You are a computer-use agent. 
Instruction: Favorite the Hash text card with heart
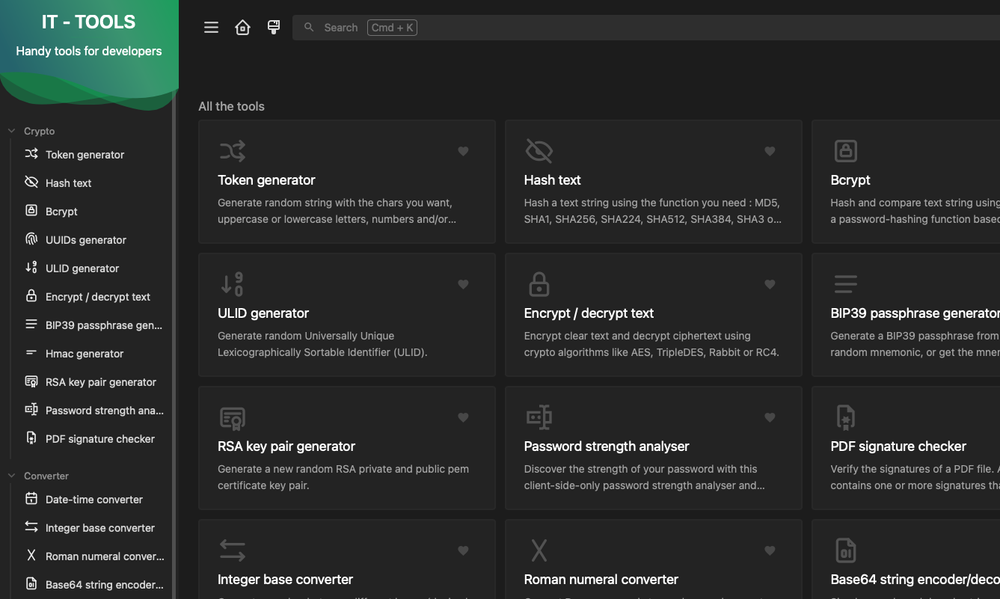[769, 151]
